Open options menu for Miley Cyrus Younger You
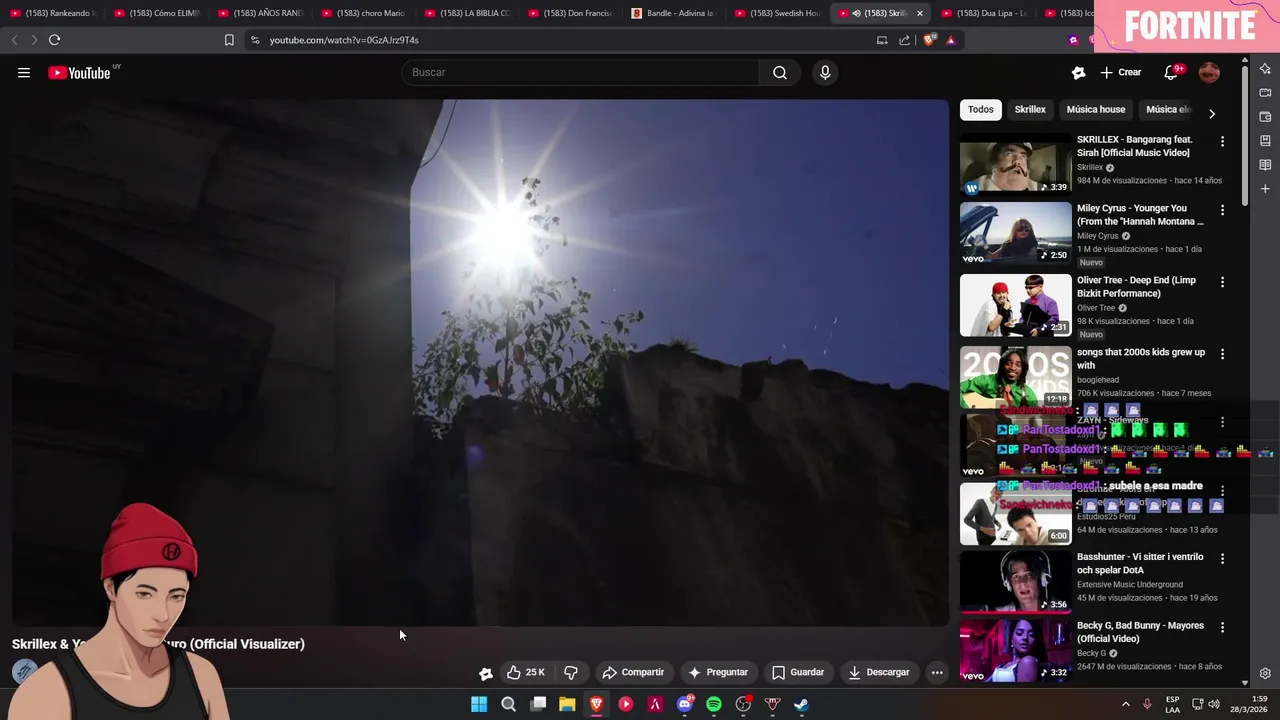Viewport: 1280px width, 720px height. click(1222, 211)
